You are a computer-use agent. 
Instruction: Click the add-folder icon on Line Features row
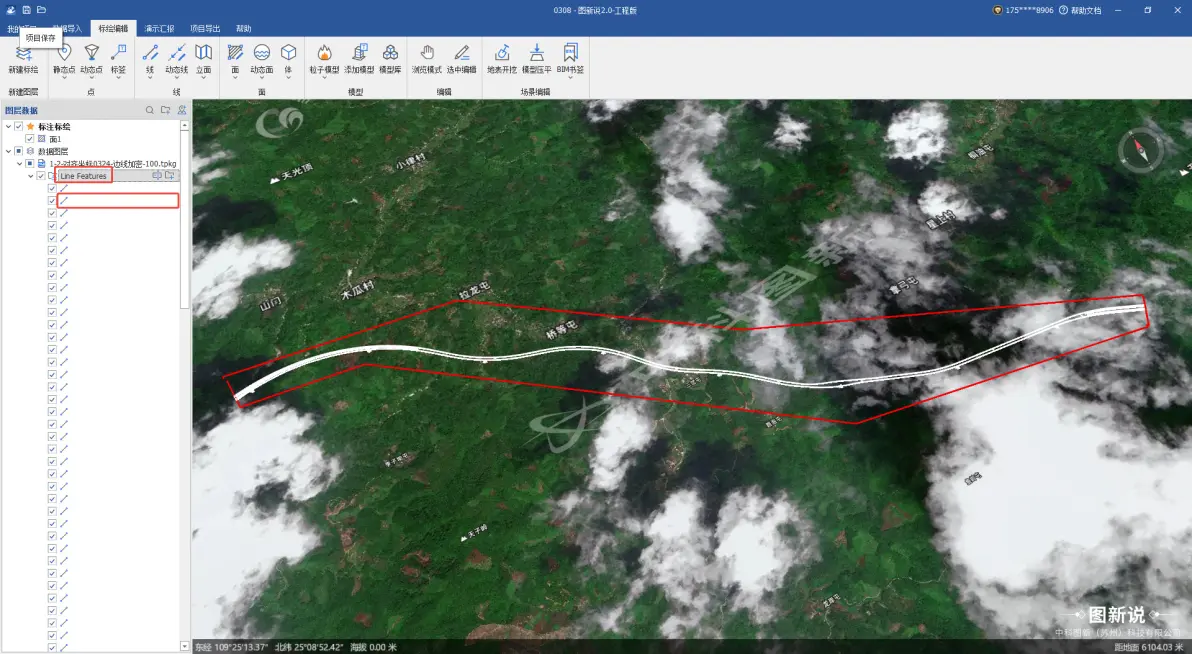click(x=170, y=176)
